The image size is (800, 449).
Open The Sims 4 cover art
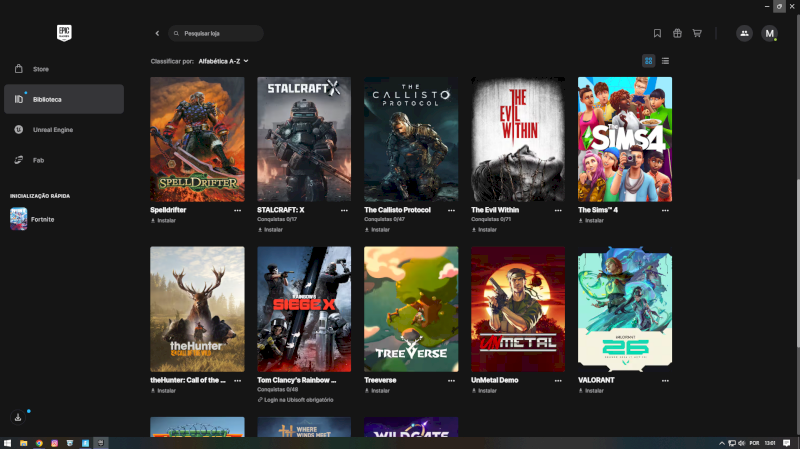click(x=624, y=139)
